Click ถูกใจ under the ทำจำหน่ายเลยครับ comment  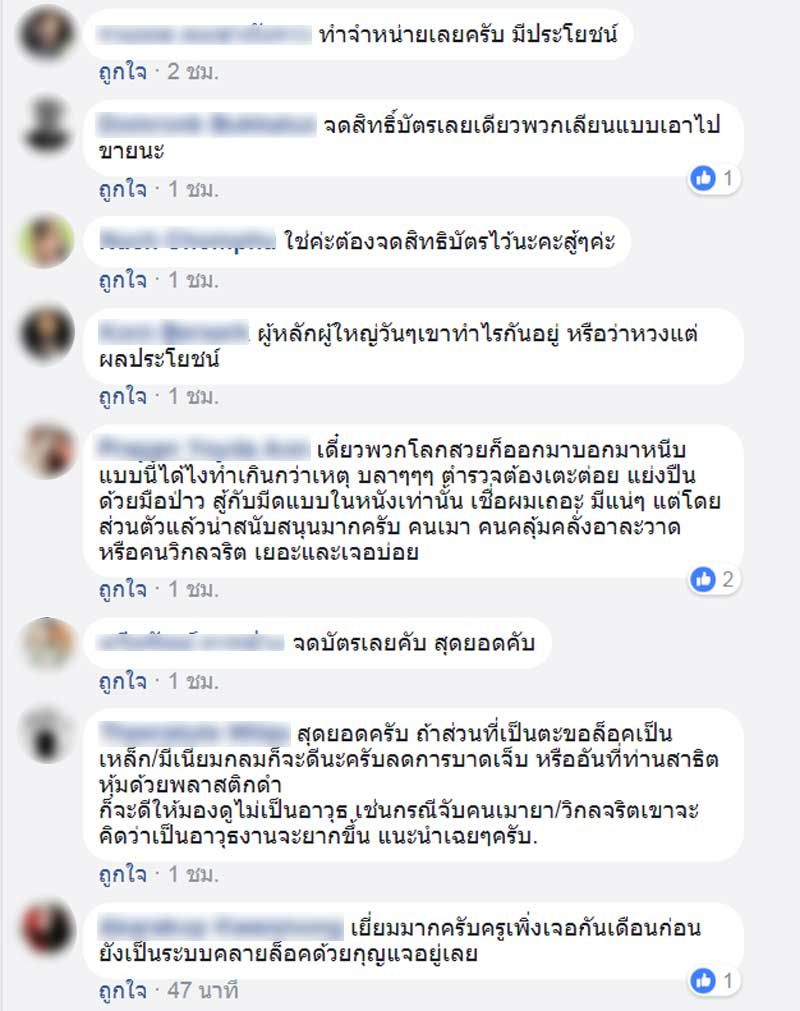(122, 72)
